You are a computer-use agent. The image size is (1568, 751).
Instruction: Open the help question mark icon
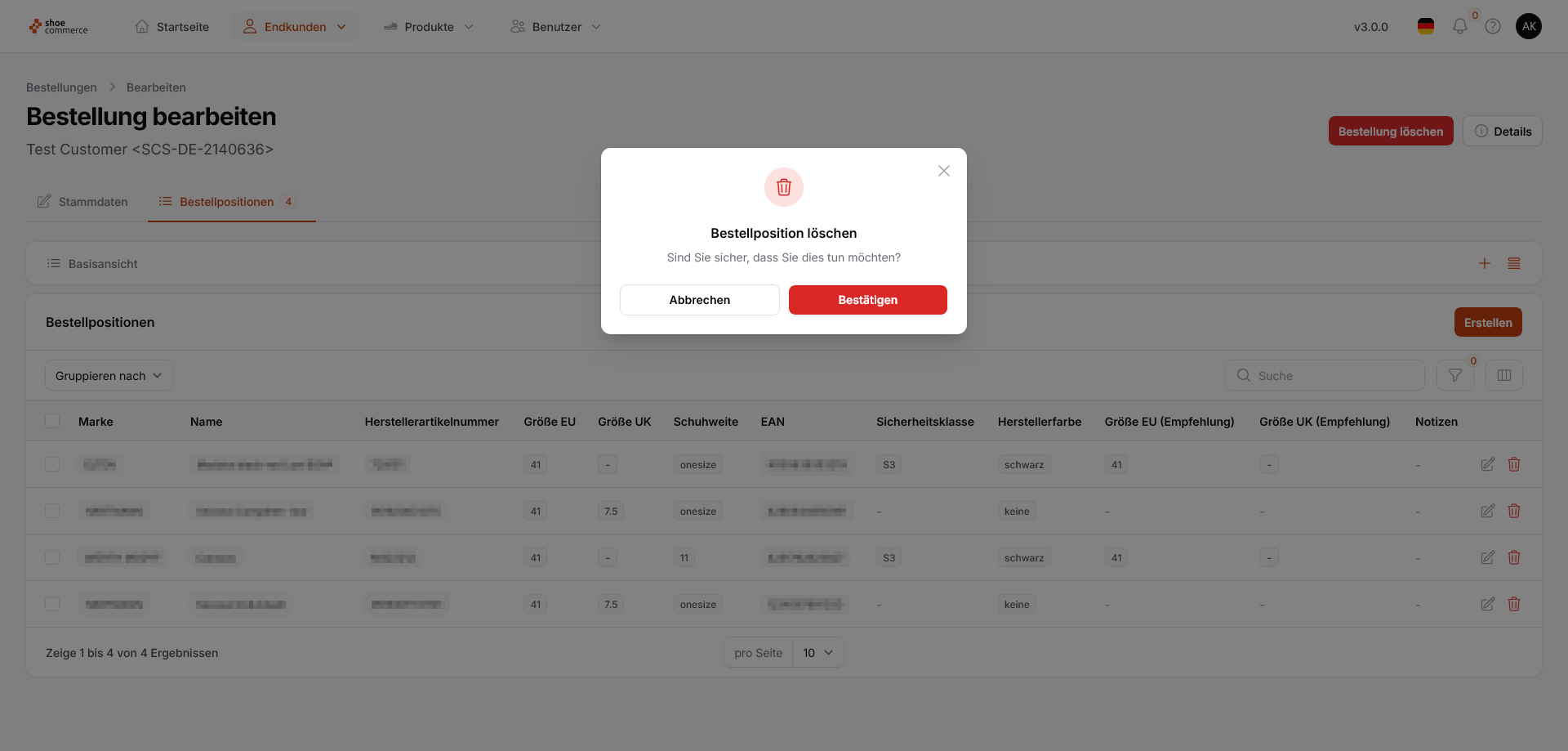[1493, 26]
